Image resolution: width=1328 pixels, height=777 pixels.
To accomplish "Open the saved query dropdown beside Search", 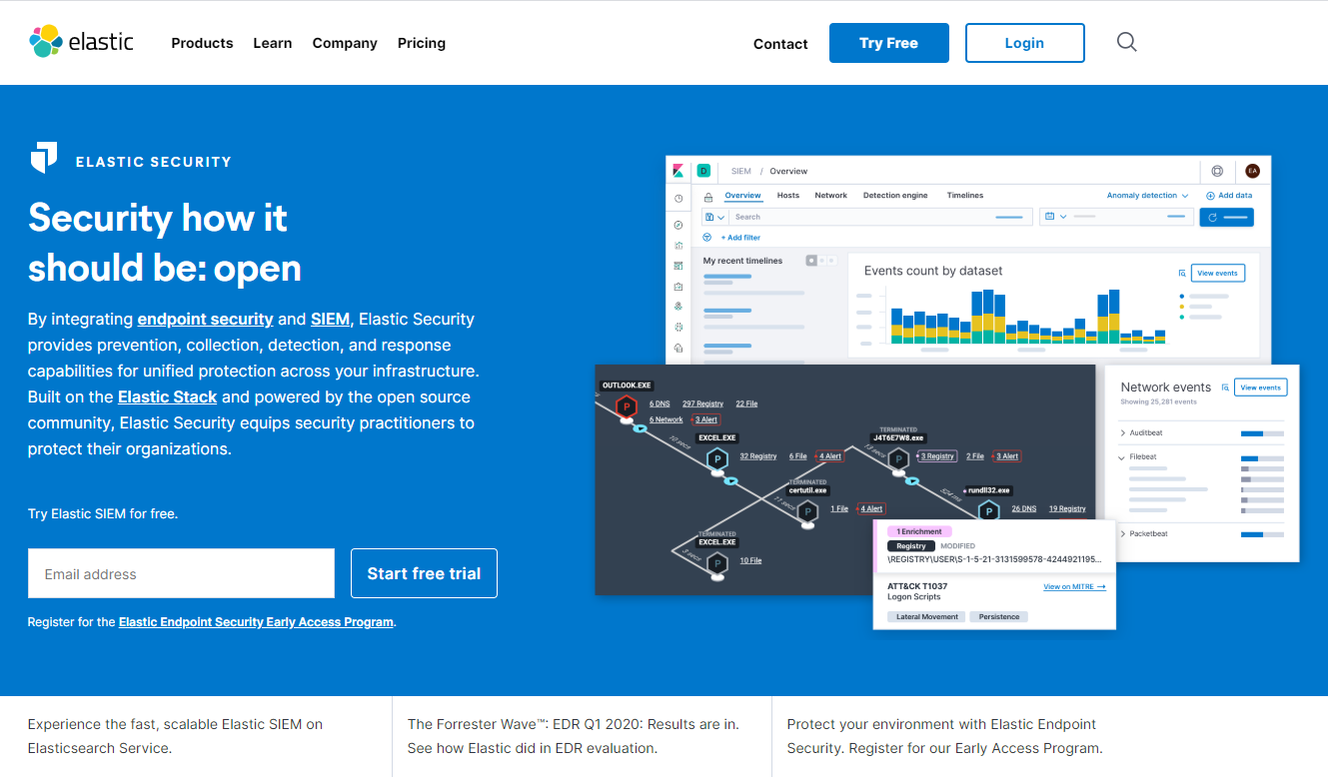I will pyautogui.click(x=714, y=217).
